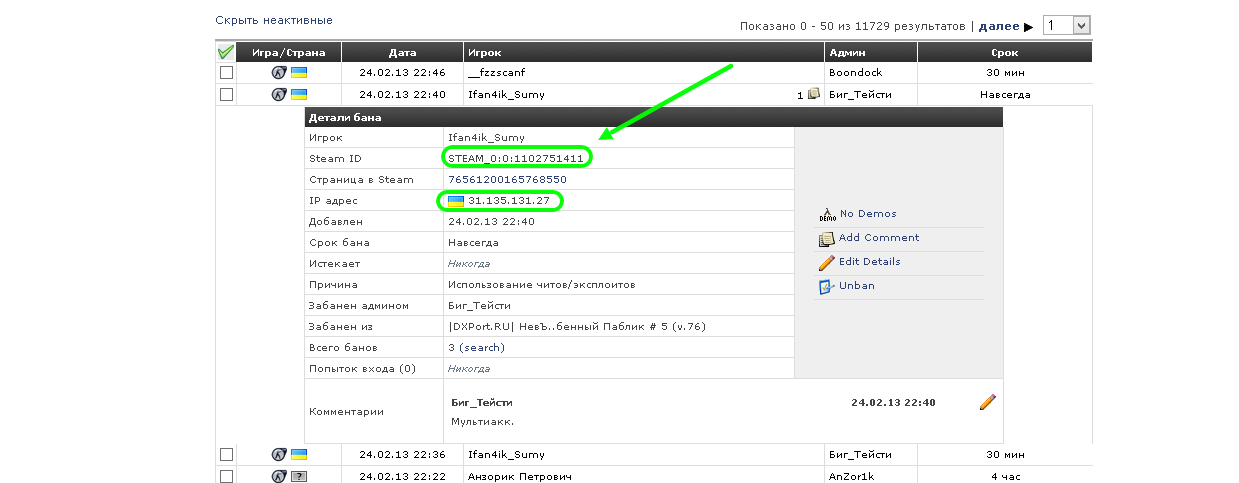Click the search link next to total bans
Screen dimensions: 1239x483
[482, 348]
